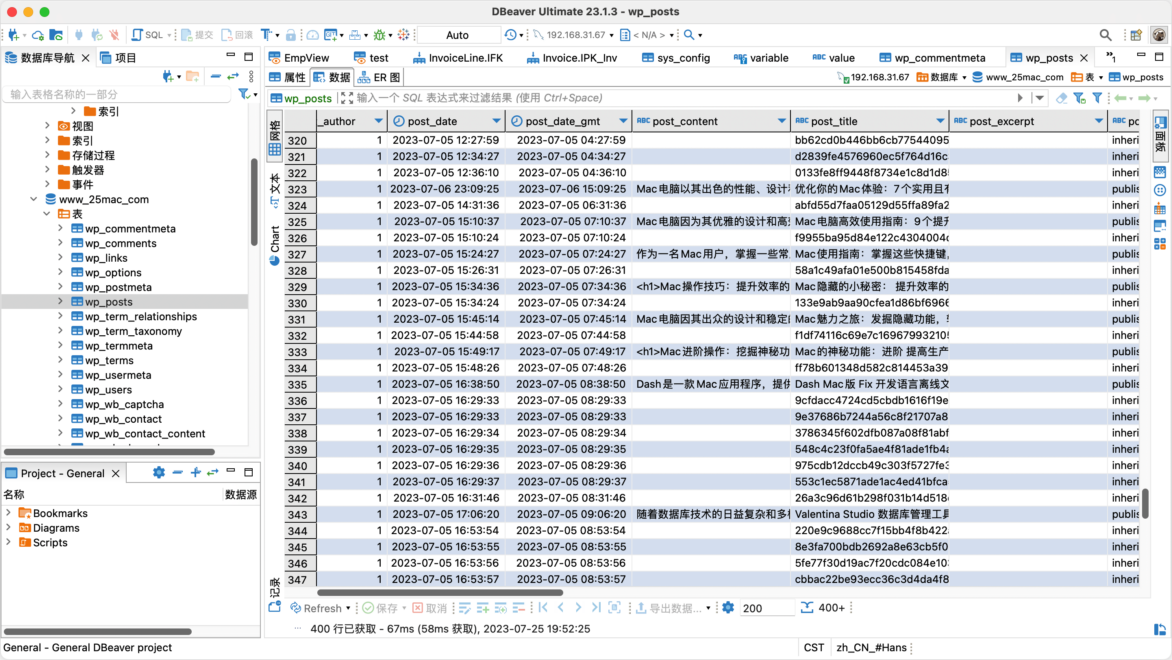Viewport: 1172px width, 660px height.
Task: Select cell 2023-07-05 17:06:20 in post_date
Action: pos(445,514)
